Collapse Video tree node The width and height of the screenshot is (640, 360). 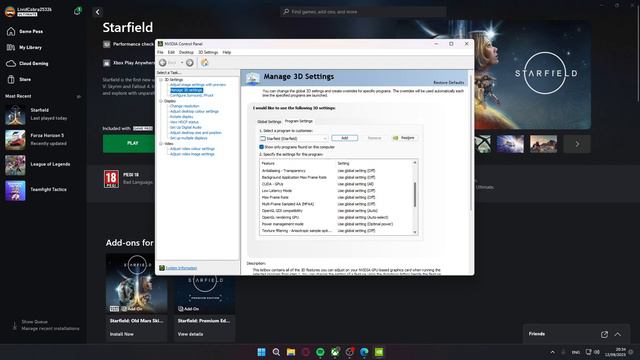161,144
